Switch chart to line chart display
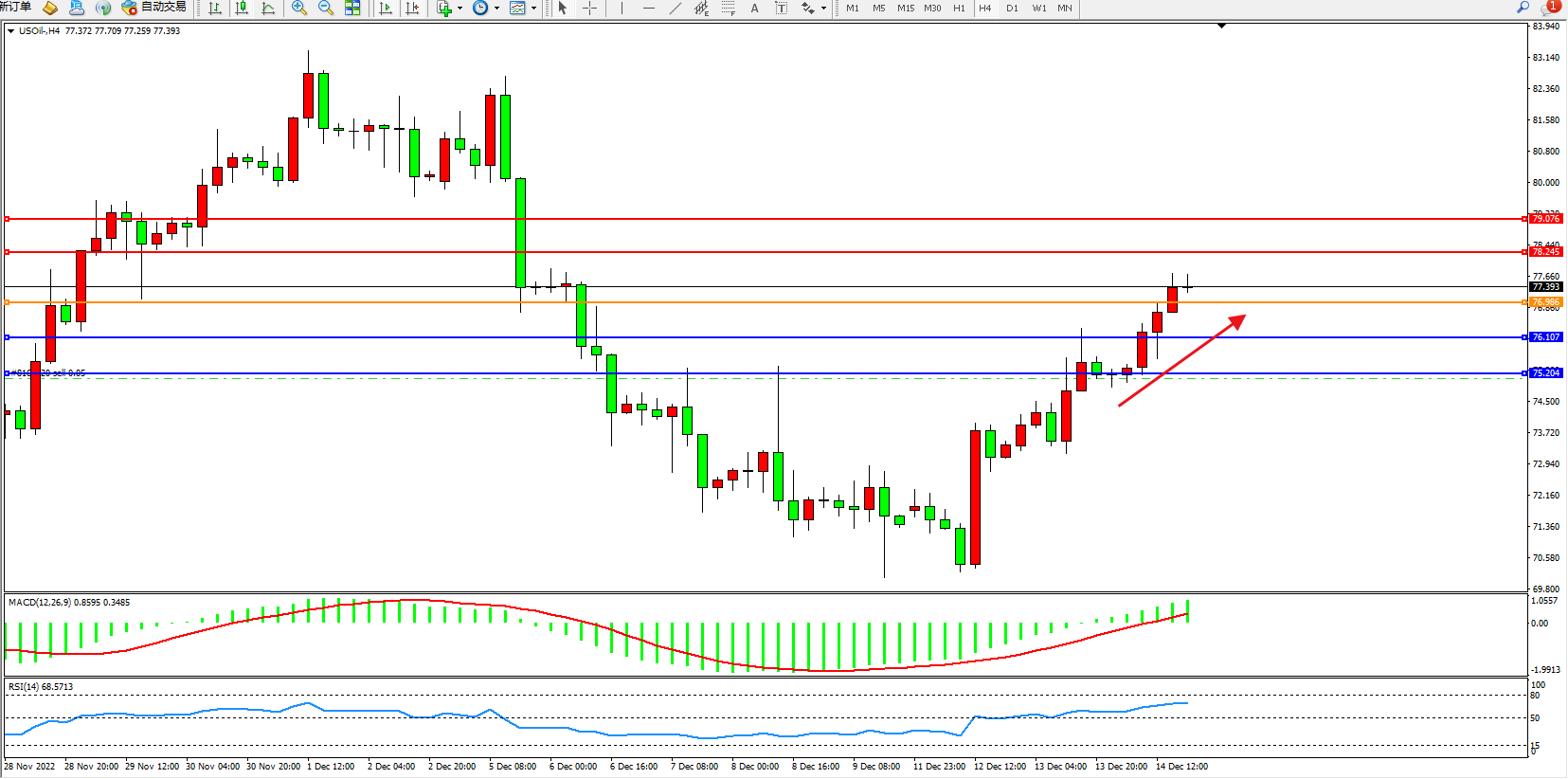 pyautogui.click(x=268, y=9)
